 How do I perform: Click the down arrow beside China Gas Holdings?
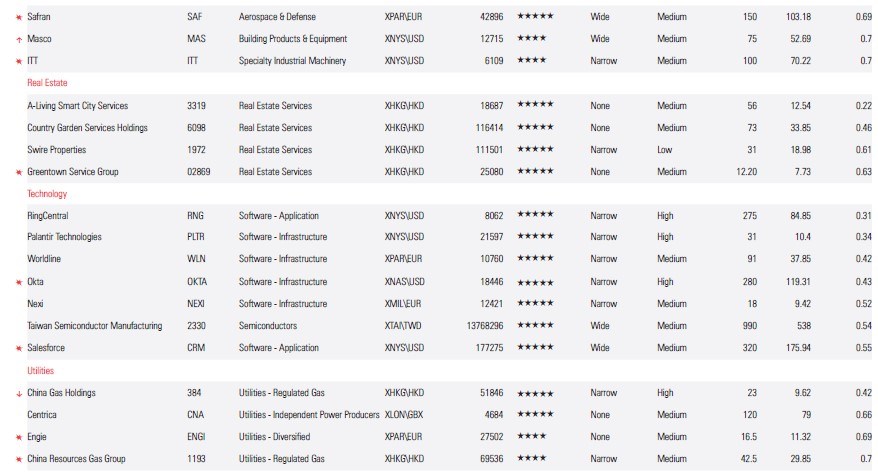click(19, 393)
